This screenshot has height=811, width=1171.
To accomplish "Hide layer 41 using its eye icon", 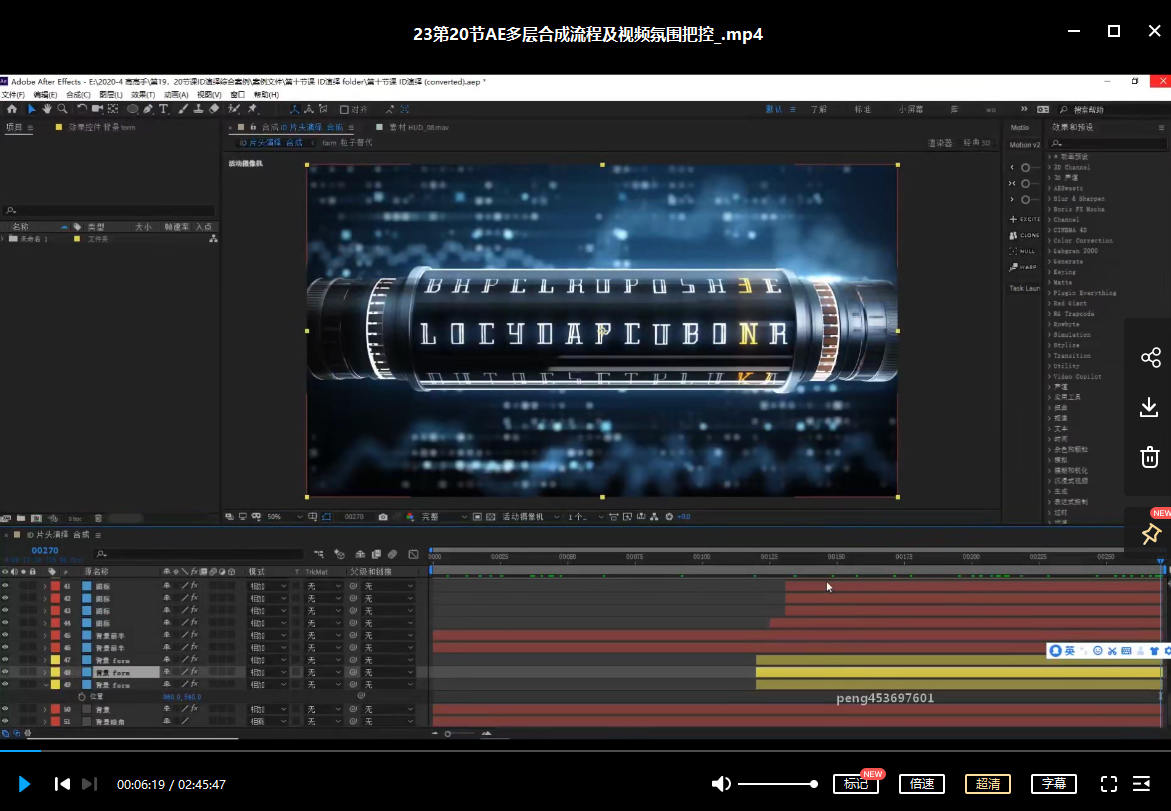I will click(x=5, y=585).
